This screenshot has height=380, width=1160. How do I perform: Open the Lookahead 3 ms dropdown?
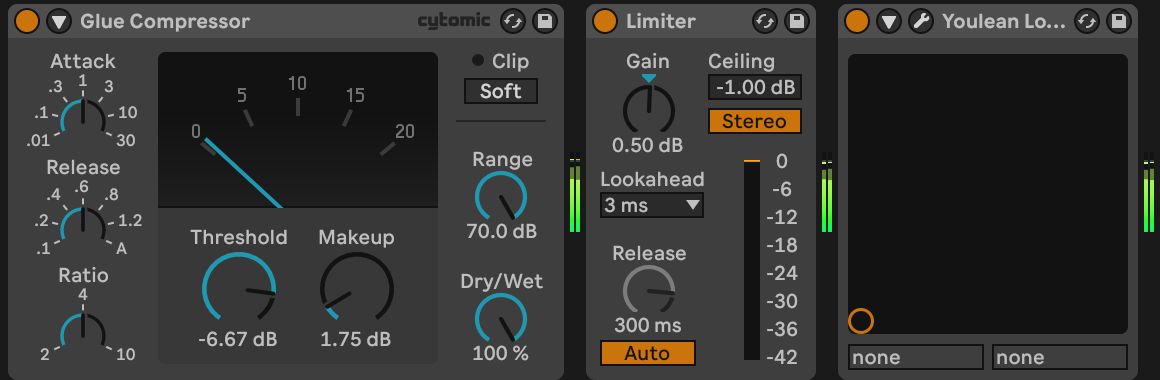pyautogui.click(x=652, y=205)
